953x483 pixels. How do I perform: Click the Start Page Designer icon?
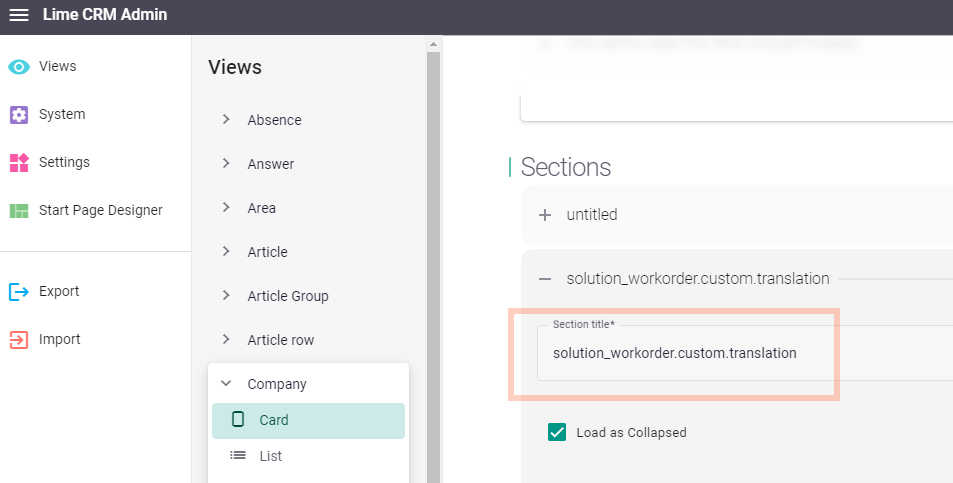tap(19, 211)
